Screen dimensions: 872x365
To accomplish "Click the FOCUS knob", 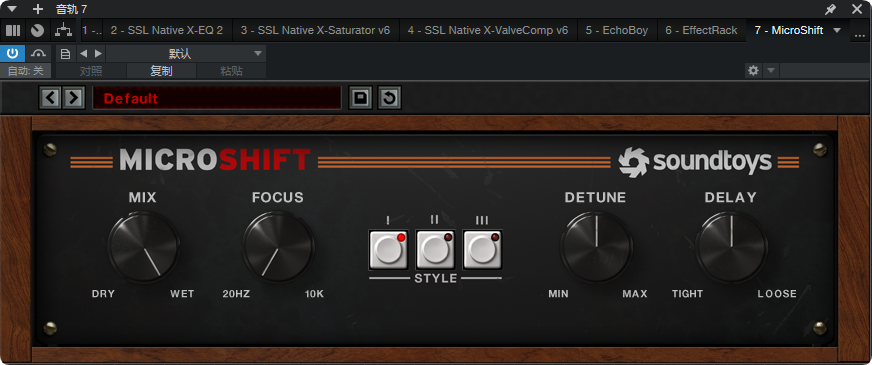I will click(x=278, y=246).
